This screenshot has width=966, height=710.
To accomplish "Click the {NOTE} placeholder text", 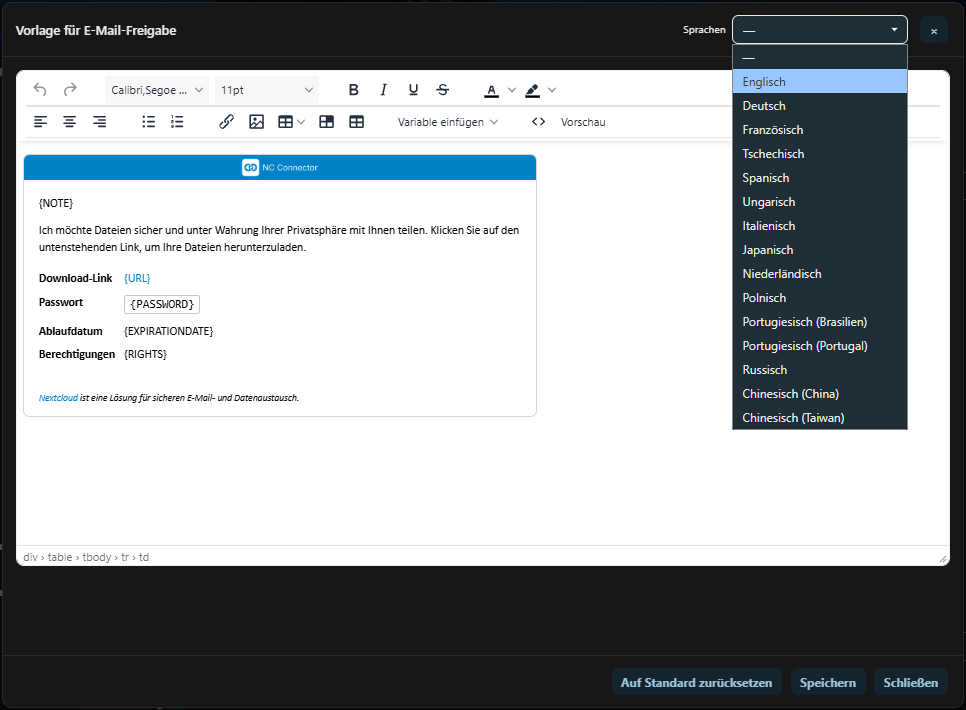I will pos(55,203).
